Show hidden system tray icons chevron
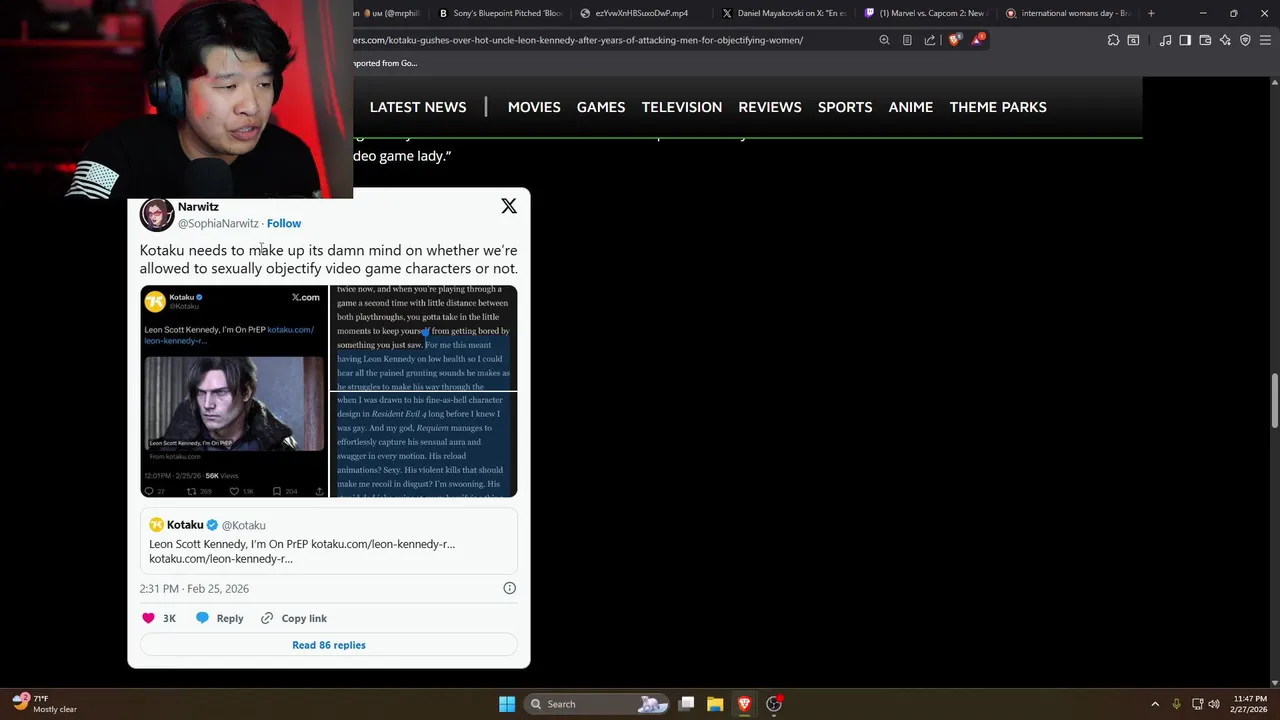The width and height of the screenshot is (1280, 720). pos(1155,704)
